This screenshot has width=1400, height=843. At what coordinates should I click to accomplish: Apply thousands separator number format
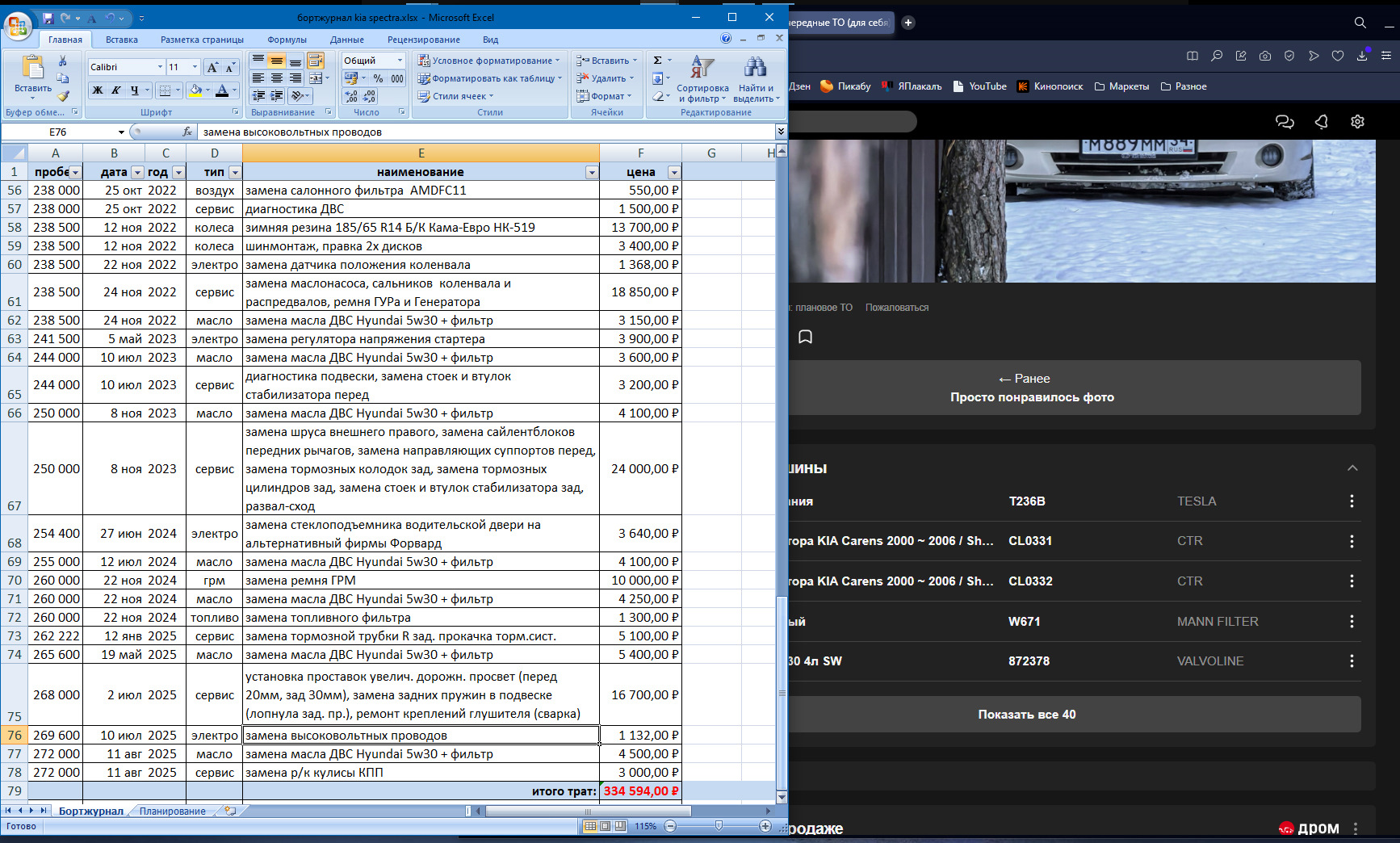click(397, 78)
